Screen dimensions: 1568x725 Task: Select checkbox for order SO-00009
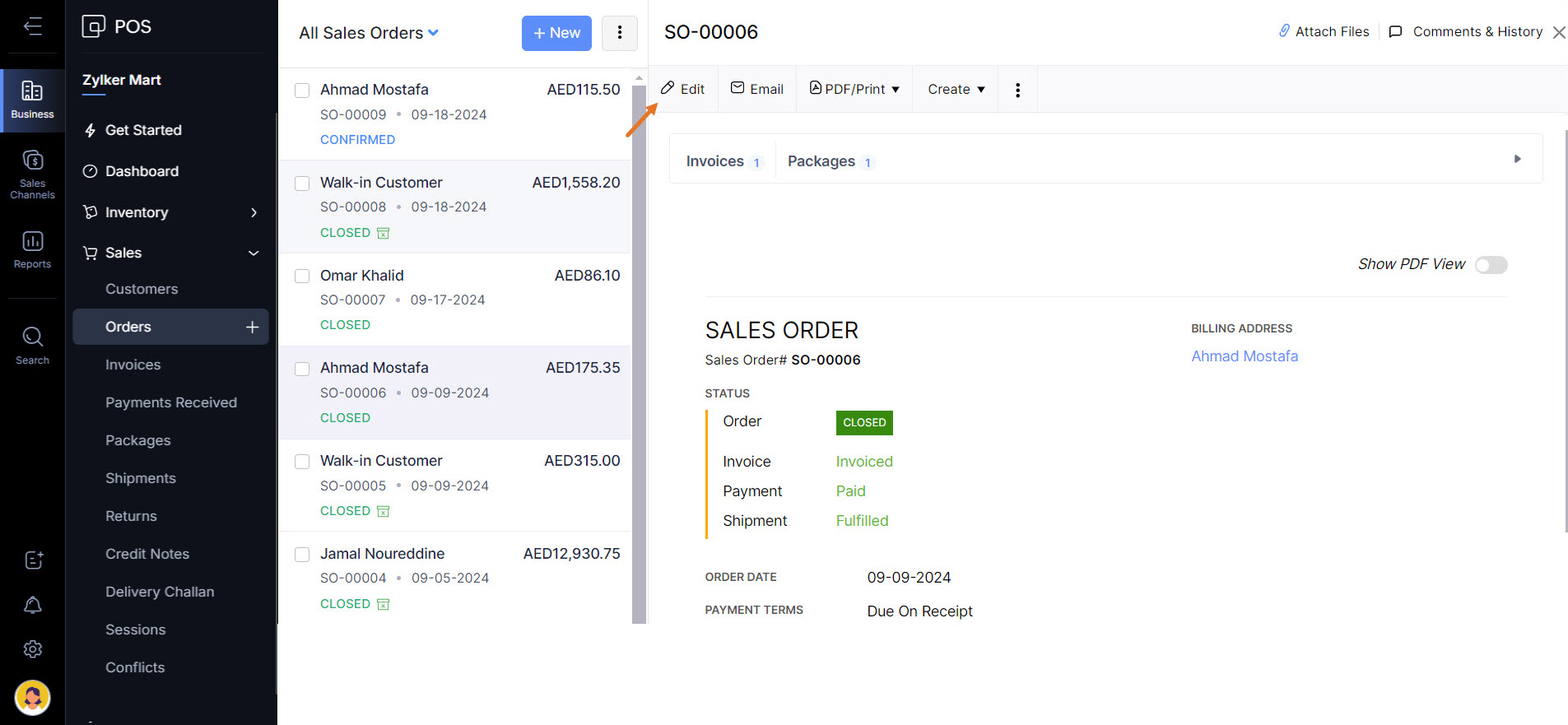[302, 91]
